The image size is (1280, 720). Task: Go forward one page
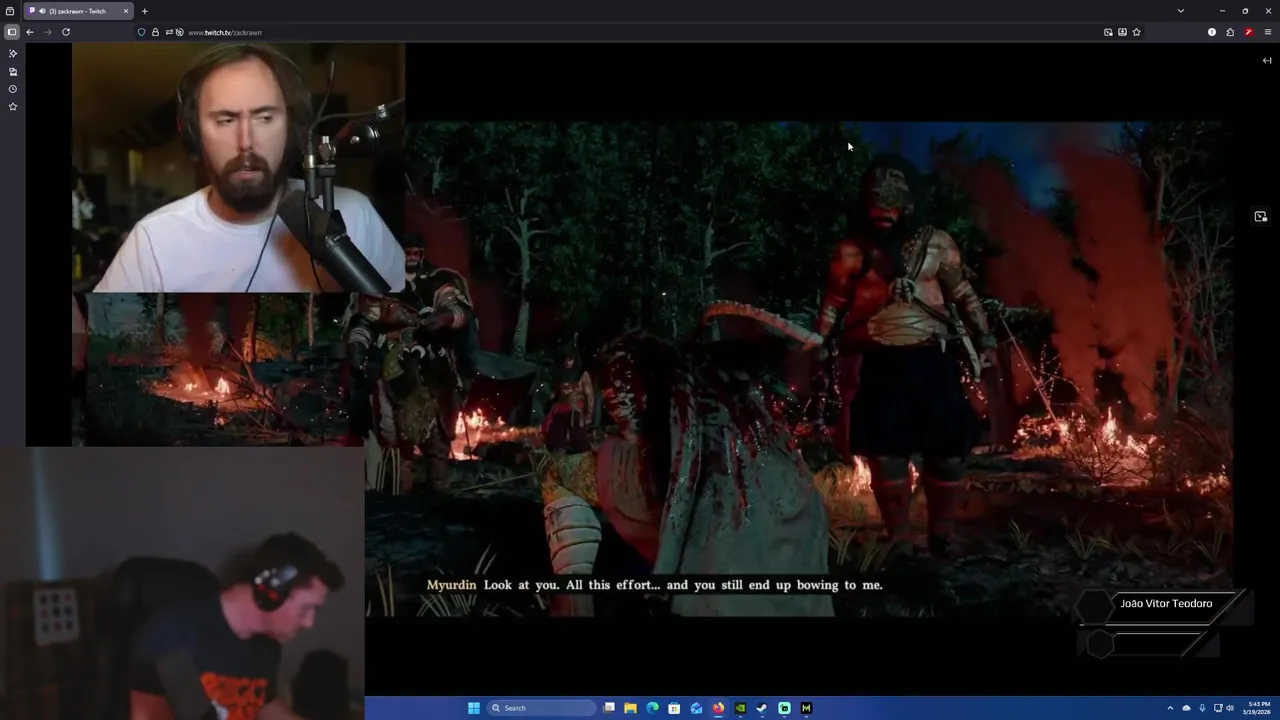pyautogui.click(x=47, y=32)
